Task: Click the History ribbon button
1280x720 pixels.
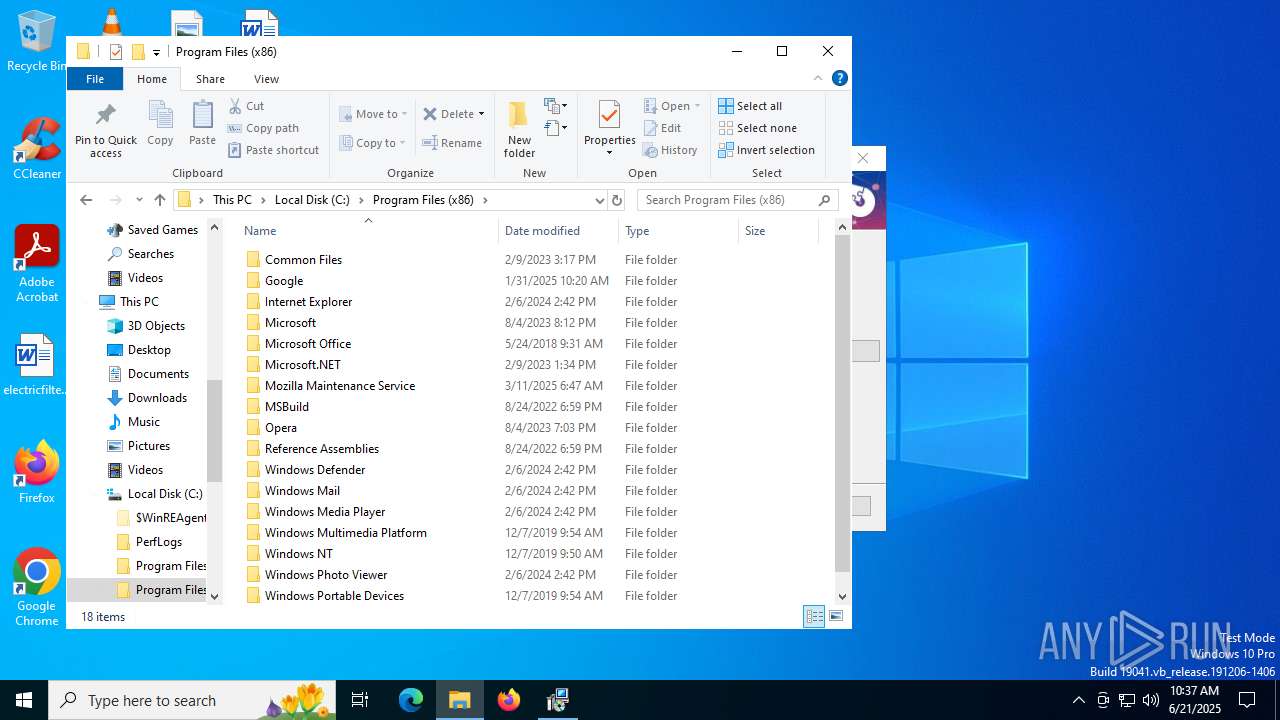Action: tap(670, 150)
